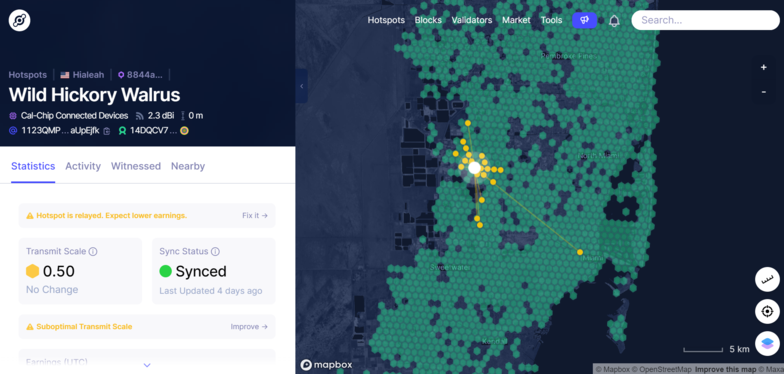
Task: Click Fix it for relayed hotspot
Action: [255, 216]
